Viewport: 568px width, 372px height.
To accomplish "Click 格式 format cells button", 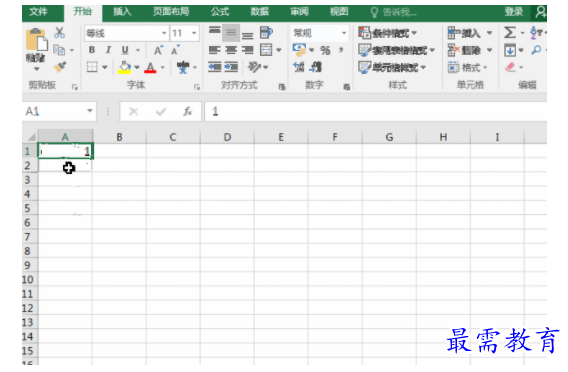I will click(467, 67).
